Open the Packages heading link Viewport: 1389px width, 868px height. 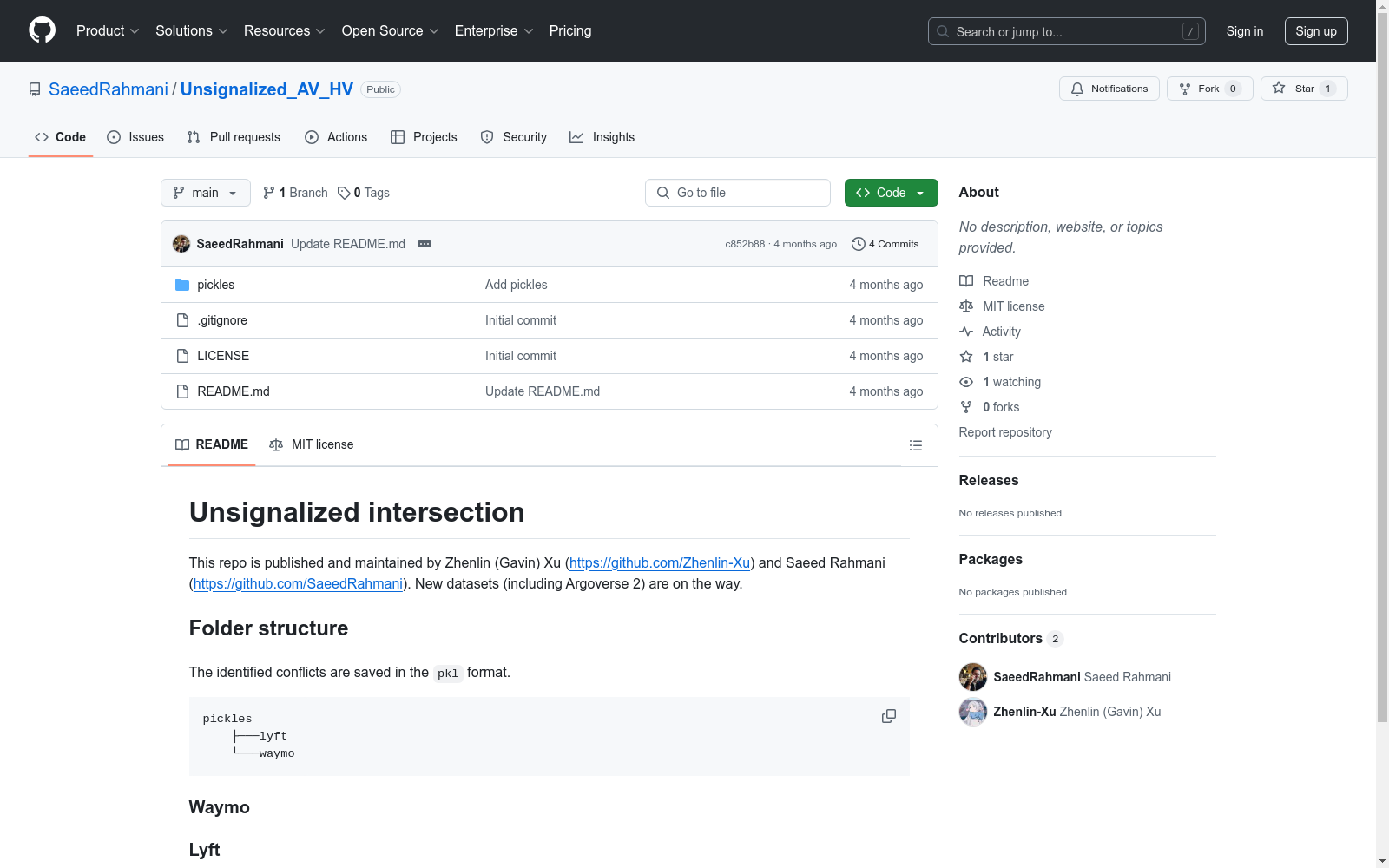[991, 559]
